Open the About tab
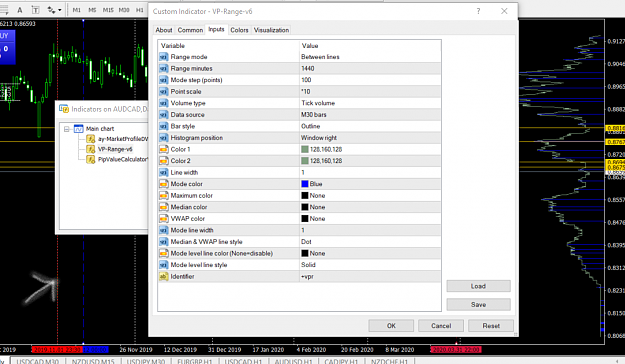625x364 pixels. [x=164, y=30]
